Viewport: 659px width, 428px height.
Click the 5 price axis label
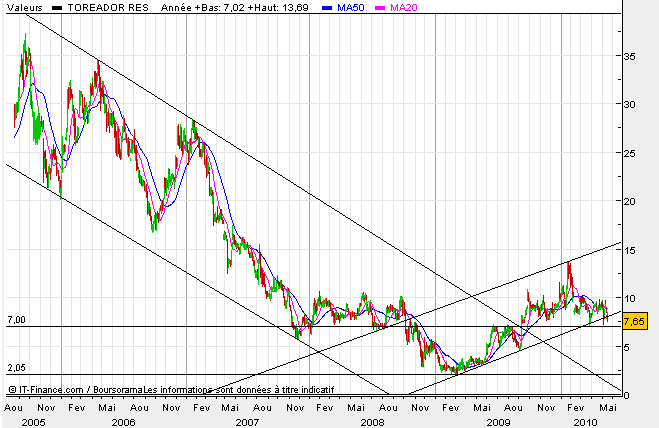click(x=627, y=347)
